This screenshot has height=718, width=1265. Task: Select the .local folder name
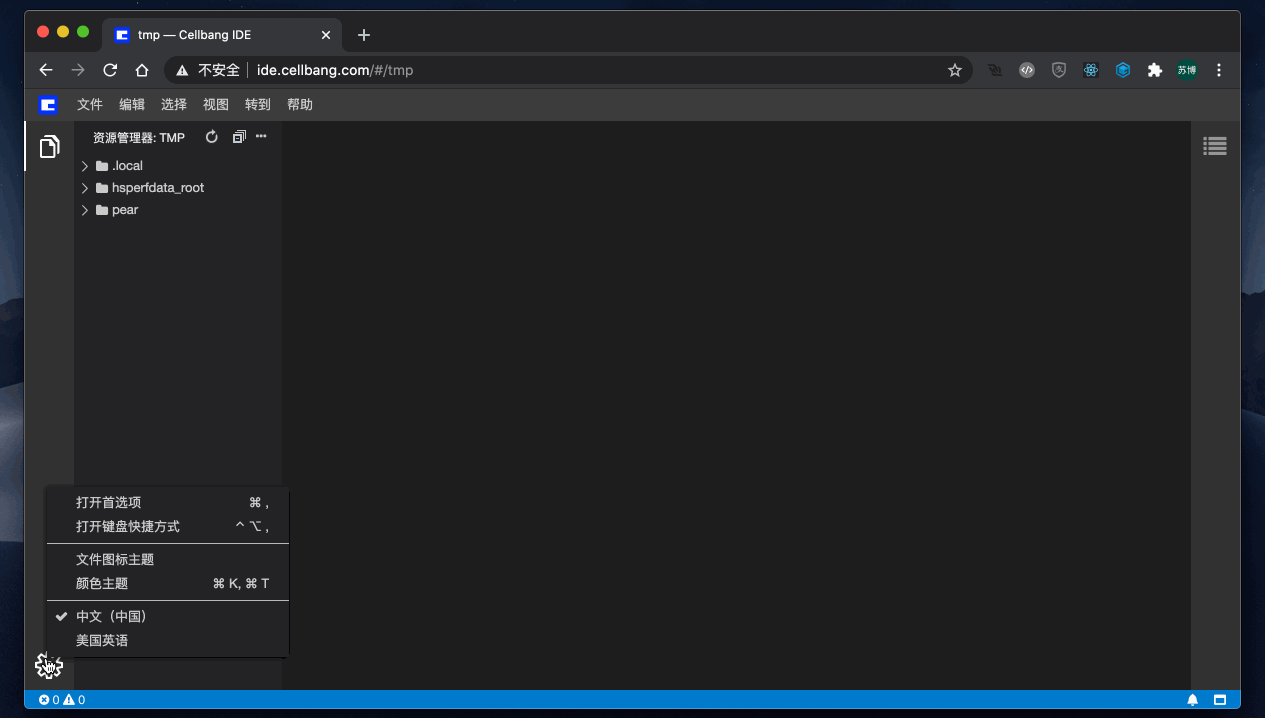[127, 166]
